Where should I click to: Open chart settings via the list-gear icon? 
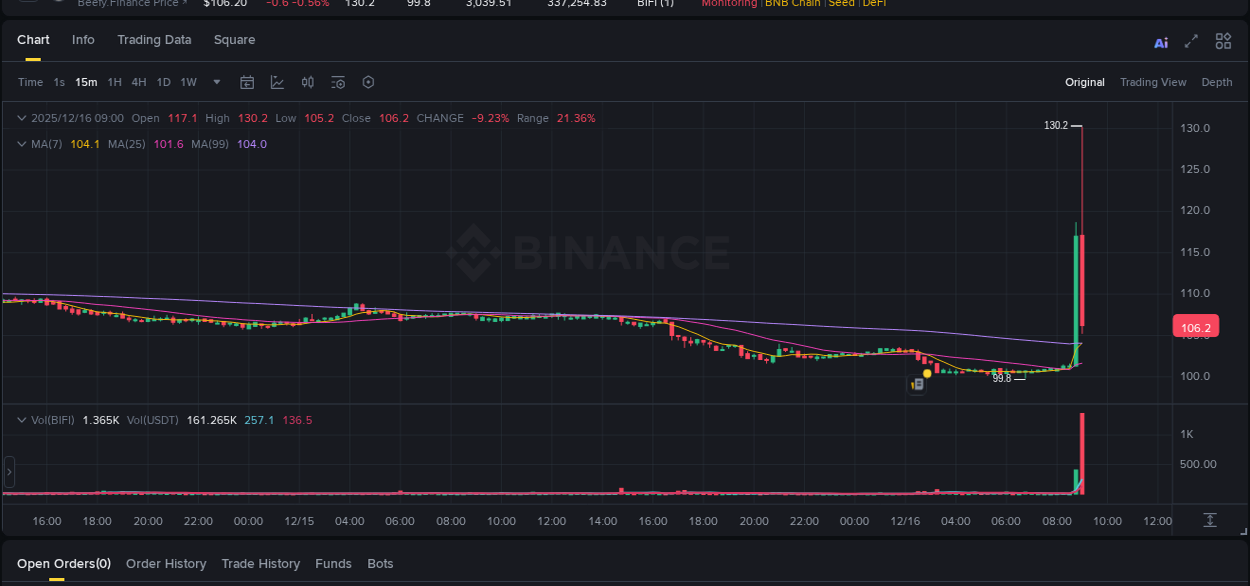click(338, 82)
